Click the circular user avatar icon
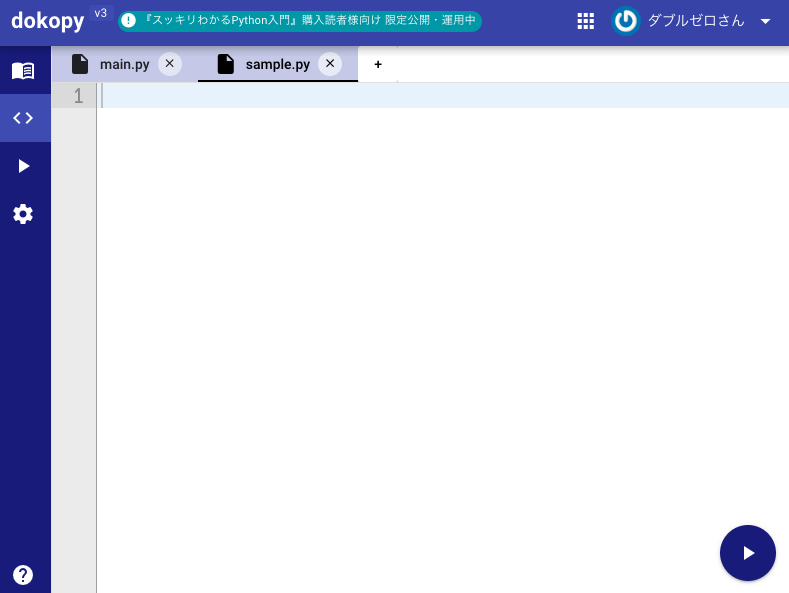The image size is (789, 593). coord(626,21)
